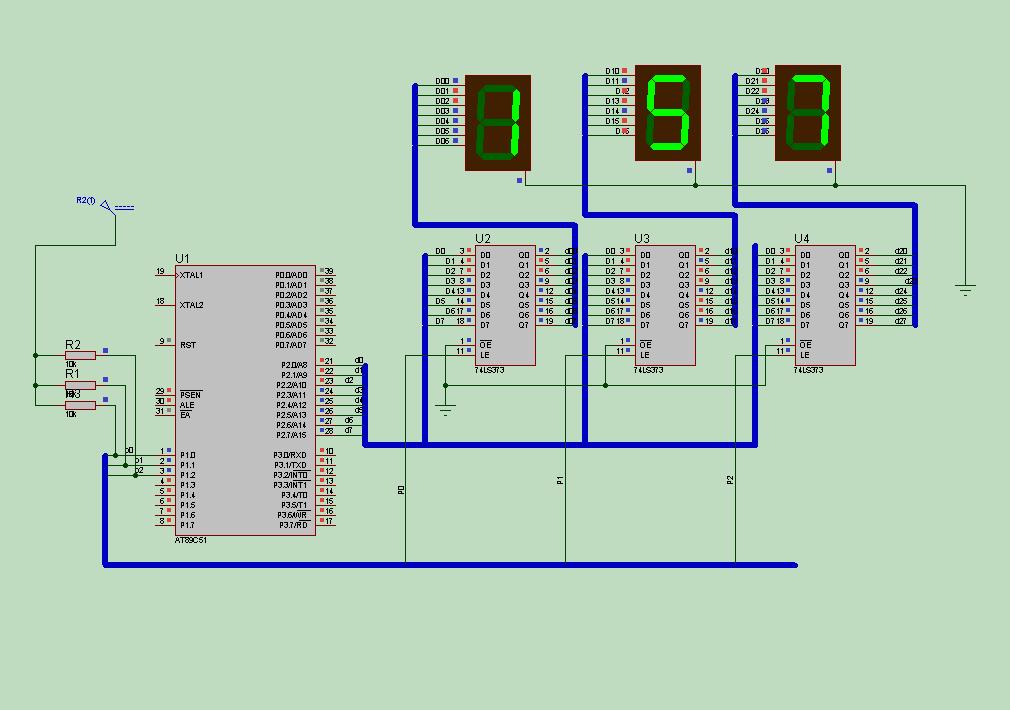Click the P0.7/AD7 pin label
Image resolution: width=1010 pixels, height=710 pixels.
[292, 345]
